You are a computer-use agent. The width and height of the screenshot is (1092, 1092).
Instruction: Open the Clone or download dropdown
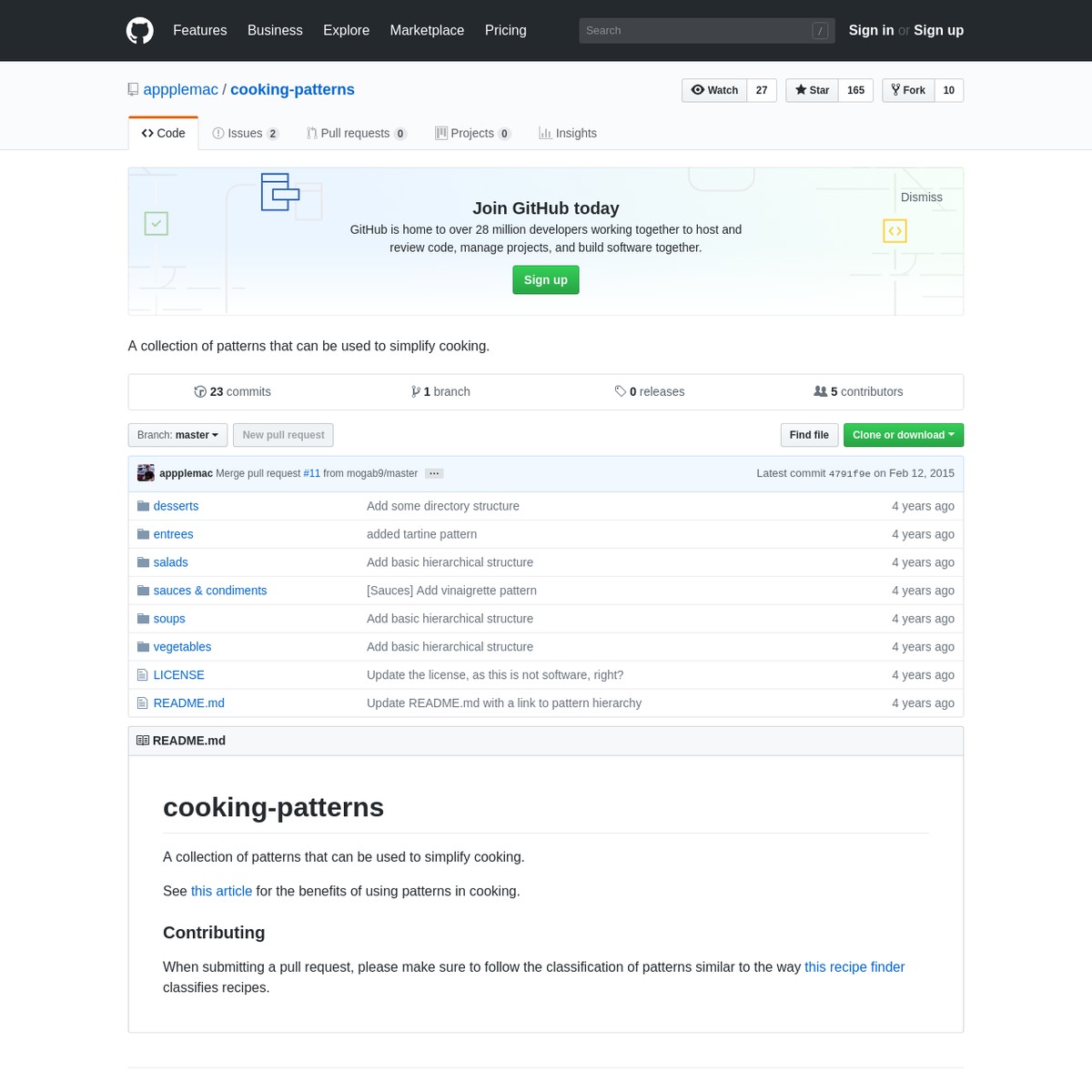pos(904,435)
